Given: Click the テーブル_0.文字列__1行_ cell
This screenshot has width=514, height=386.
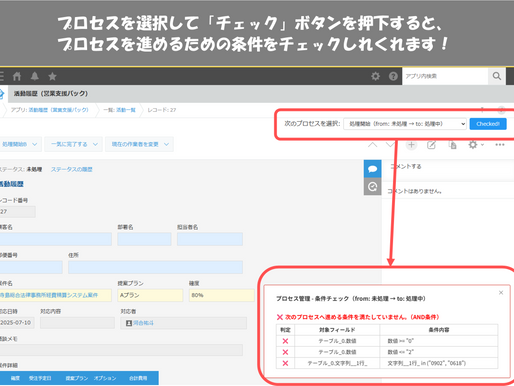Looking at the screenshot, I should coord(337,363).
